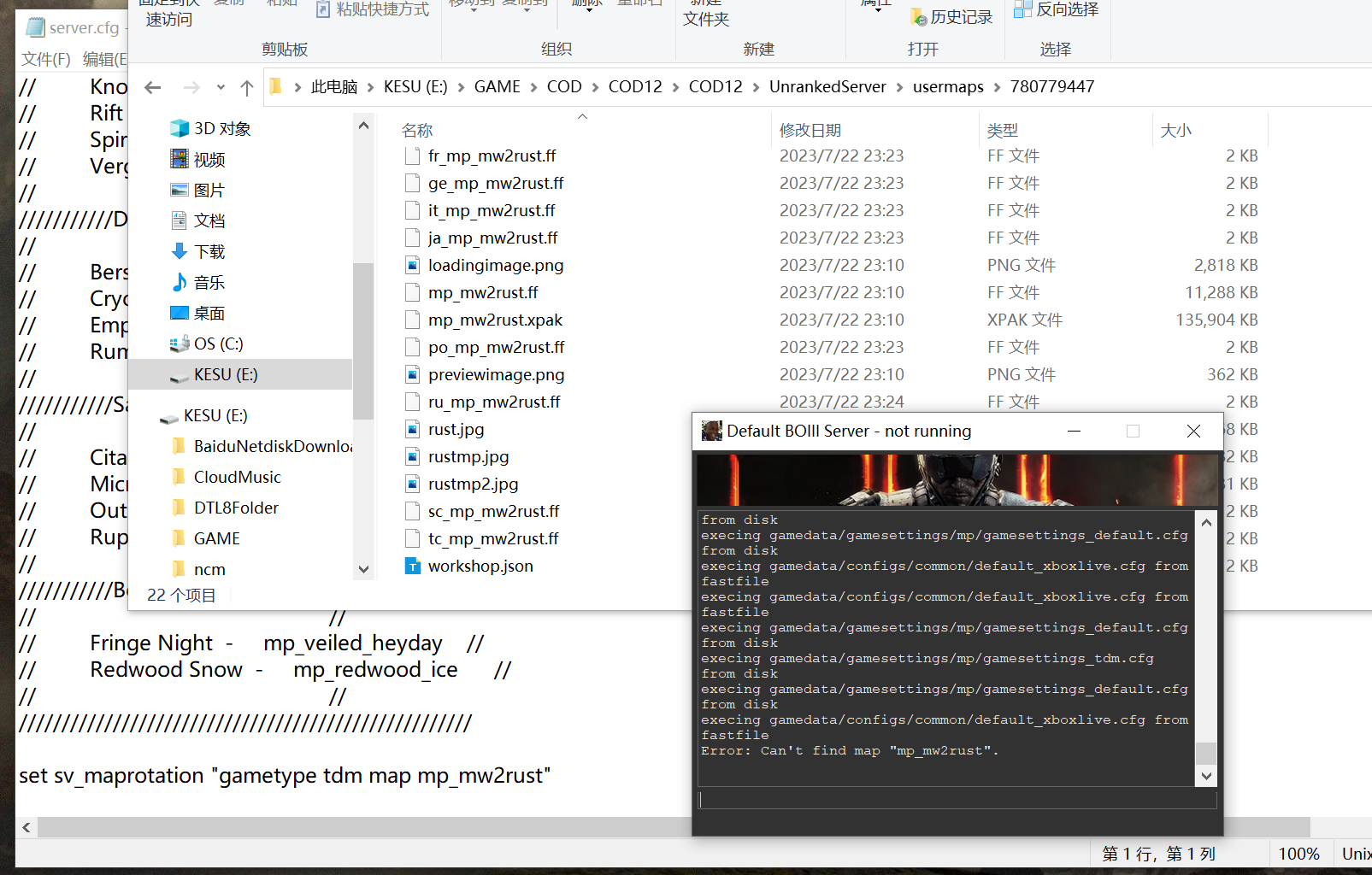Click the Up directory arrow

[247, 87]
